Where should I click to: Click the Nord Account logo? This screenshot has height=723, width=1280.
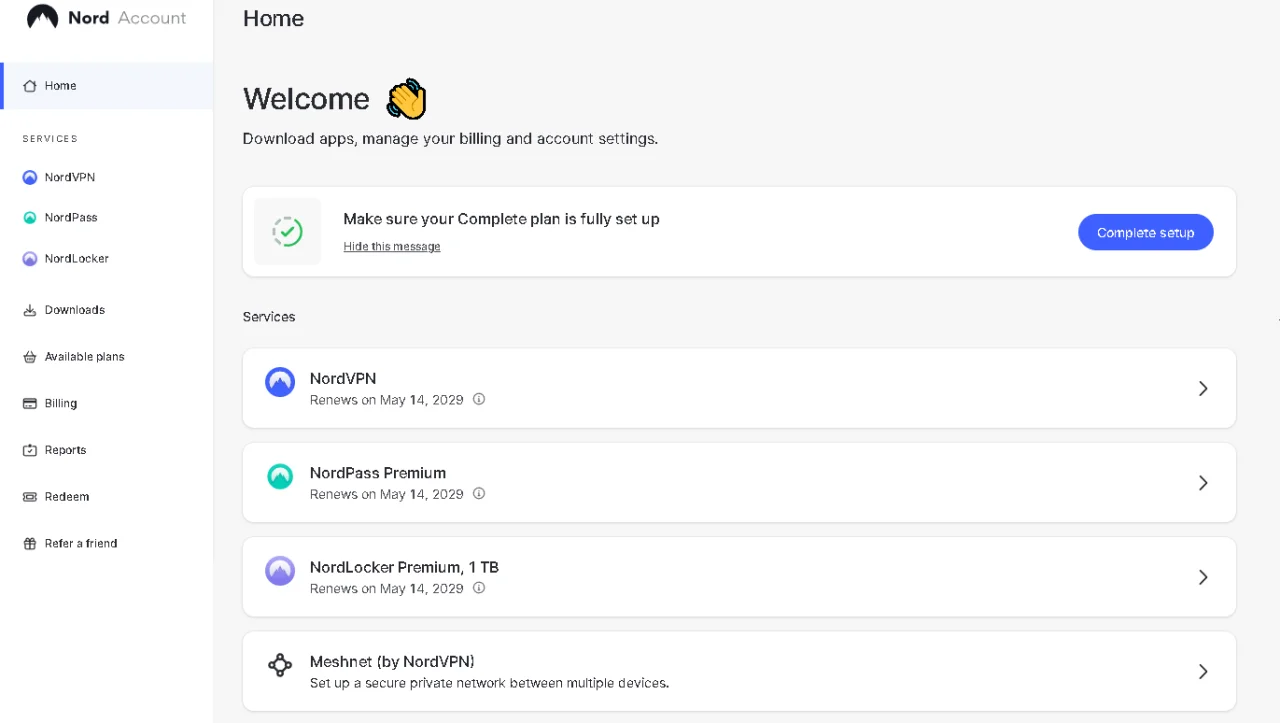point(107,18)
